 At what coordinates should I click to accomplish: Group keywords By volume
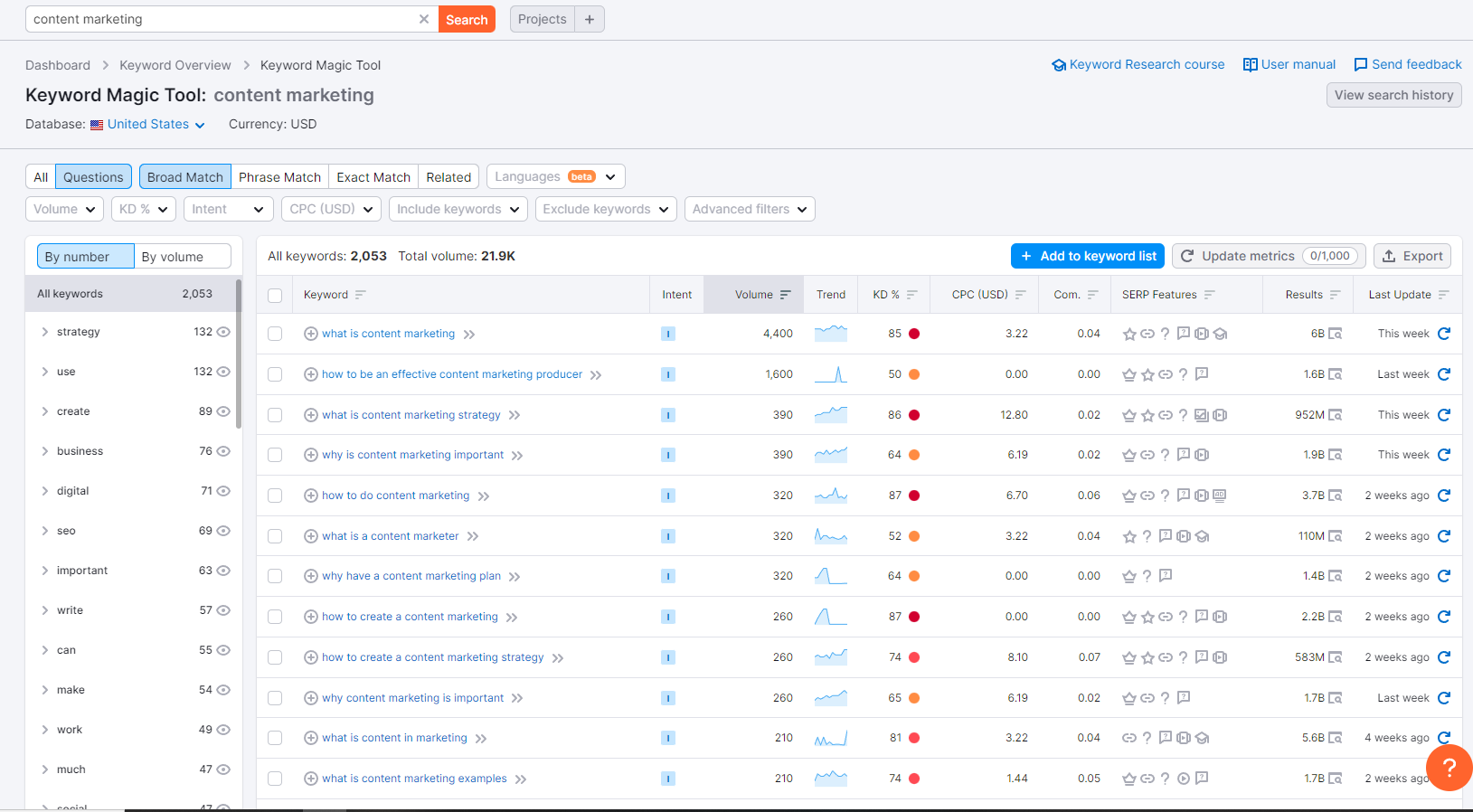183,257
